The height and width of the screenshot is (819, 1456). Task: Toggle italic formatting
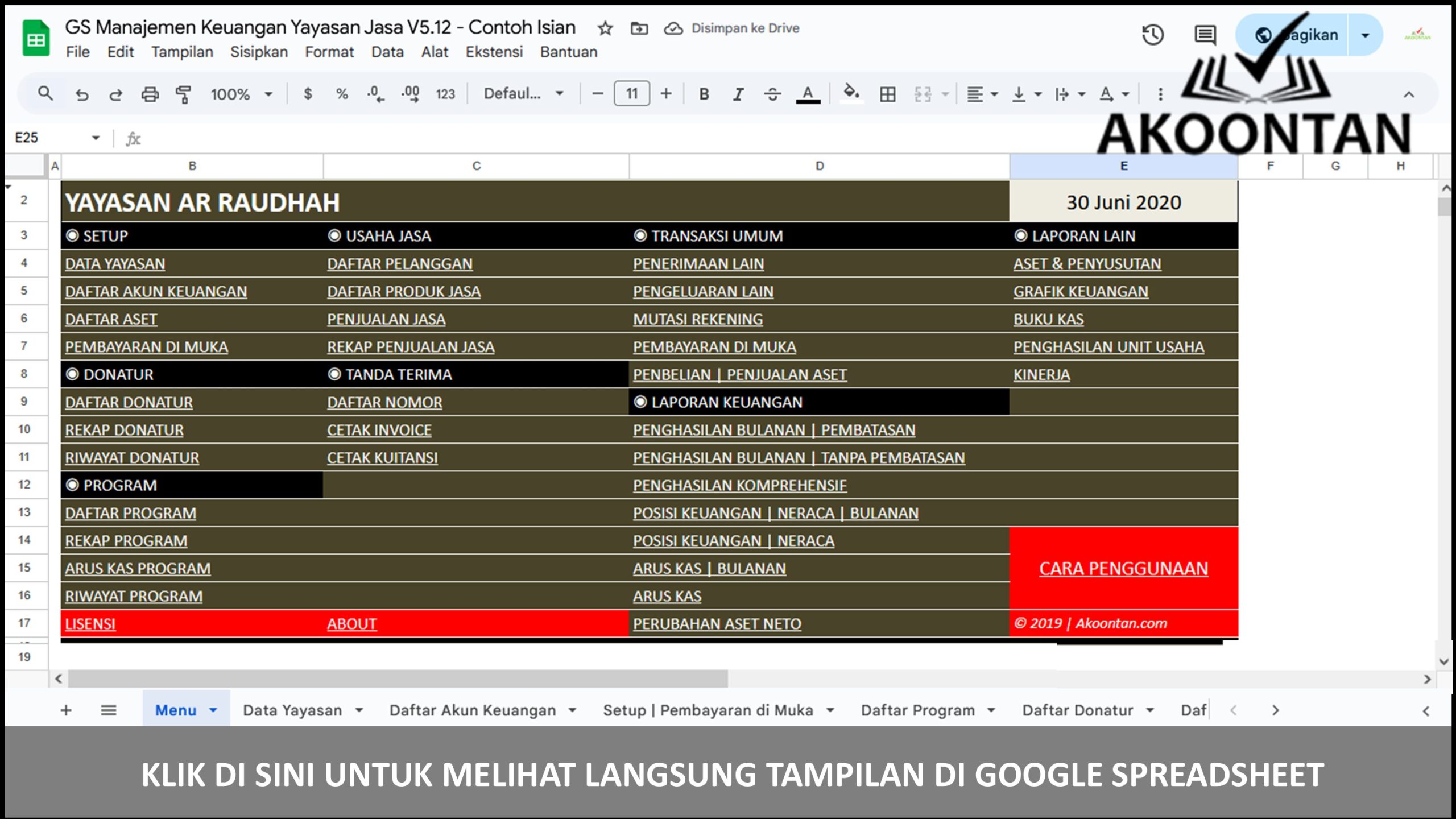tap(737, 94)
